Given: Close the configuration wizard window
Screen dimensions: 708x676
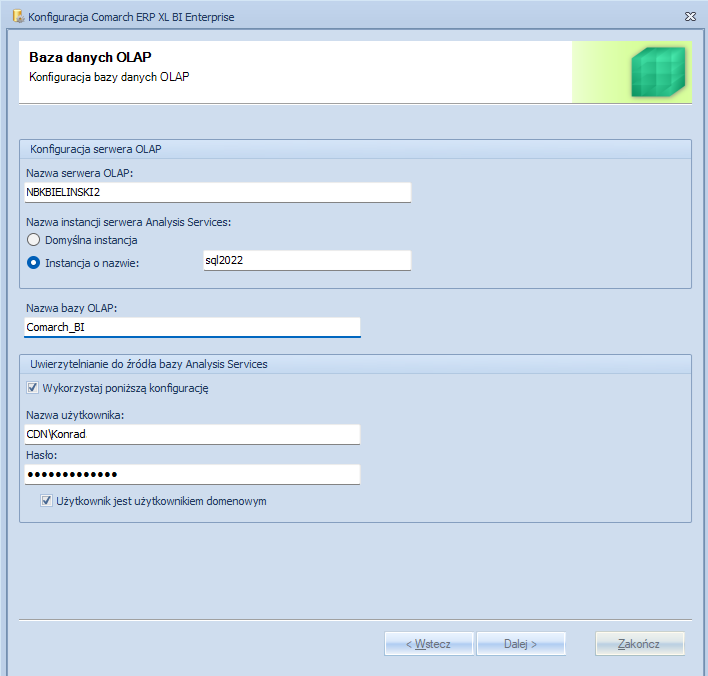Looking at the screenshot, I should pos(690,17).
